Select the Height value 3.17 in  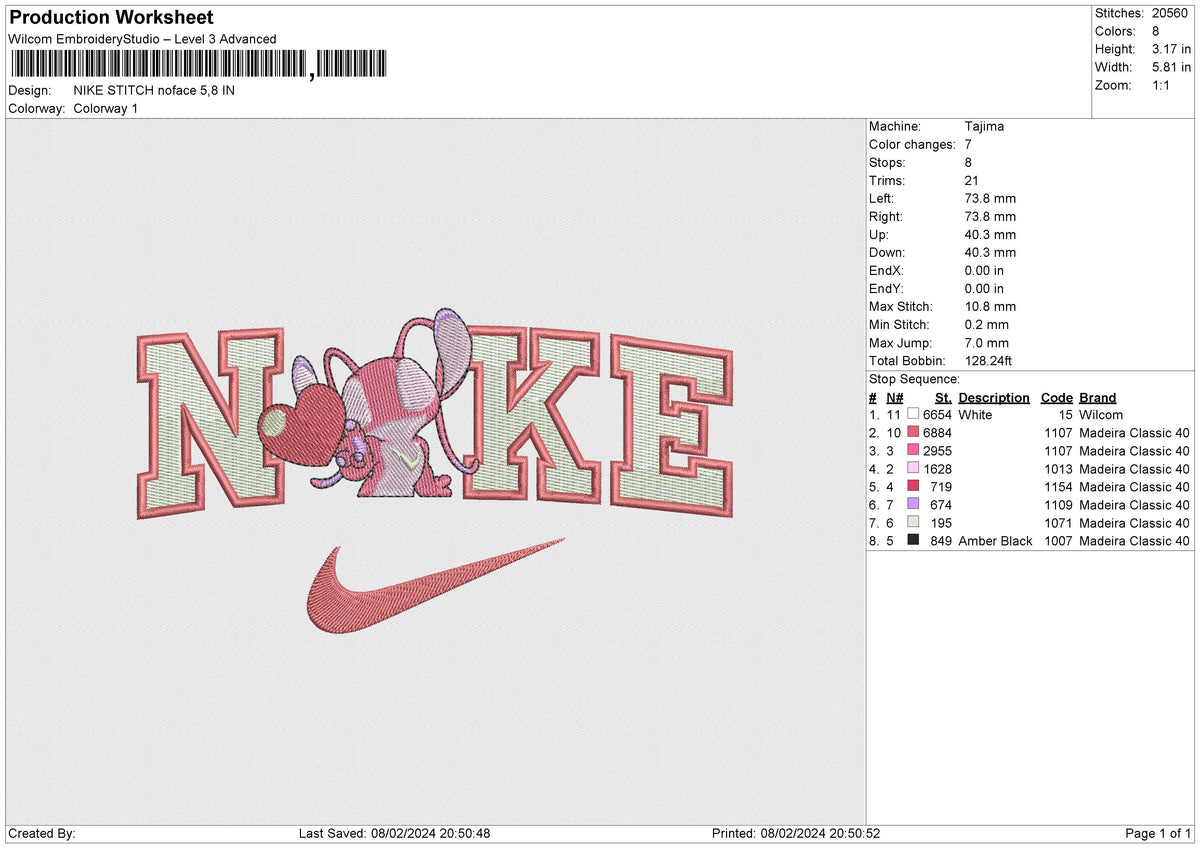pos(1172,49)
